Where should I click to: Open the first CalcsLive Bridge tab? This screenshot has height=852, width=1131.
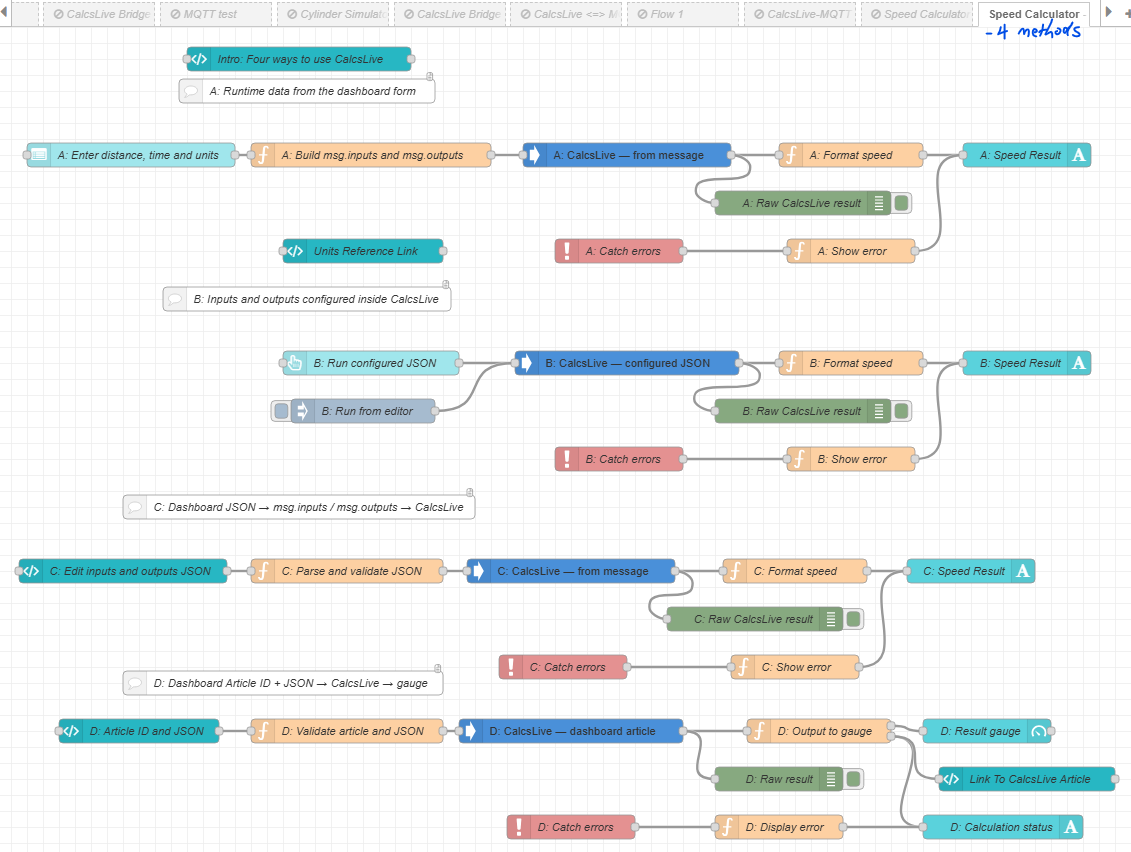[x=99, y=14]
